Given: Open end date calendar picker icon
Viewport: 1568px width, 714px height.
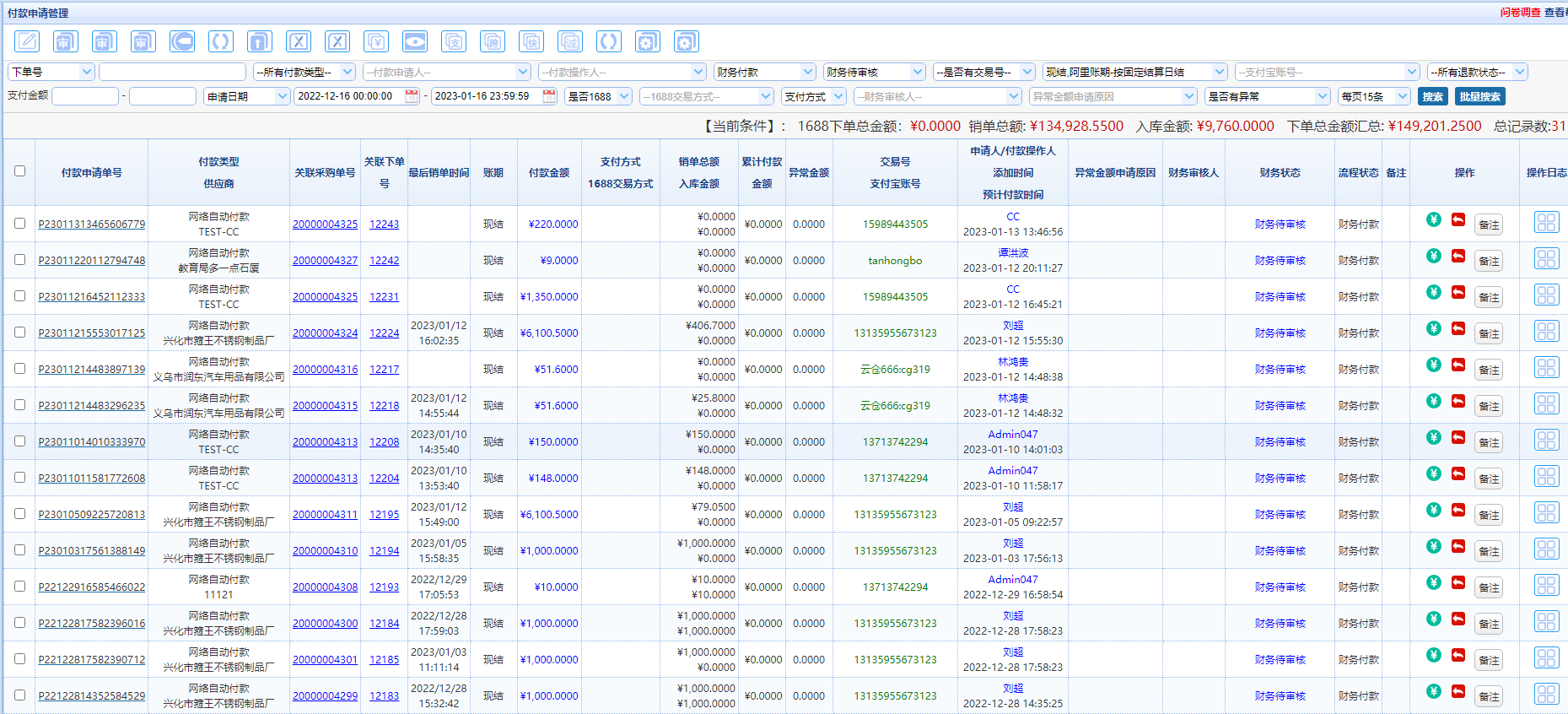Looking at the screenshot, I should point(549,96).
